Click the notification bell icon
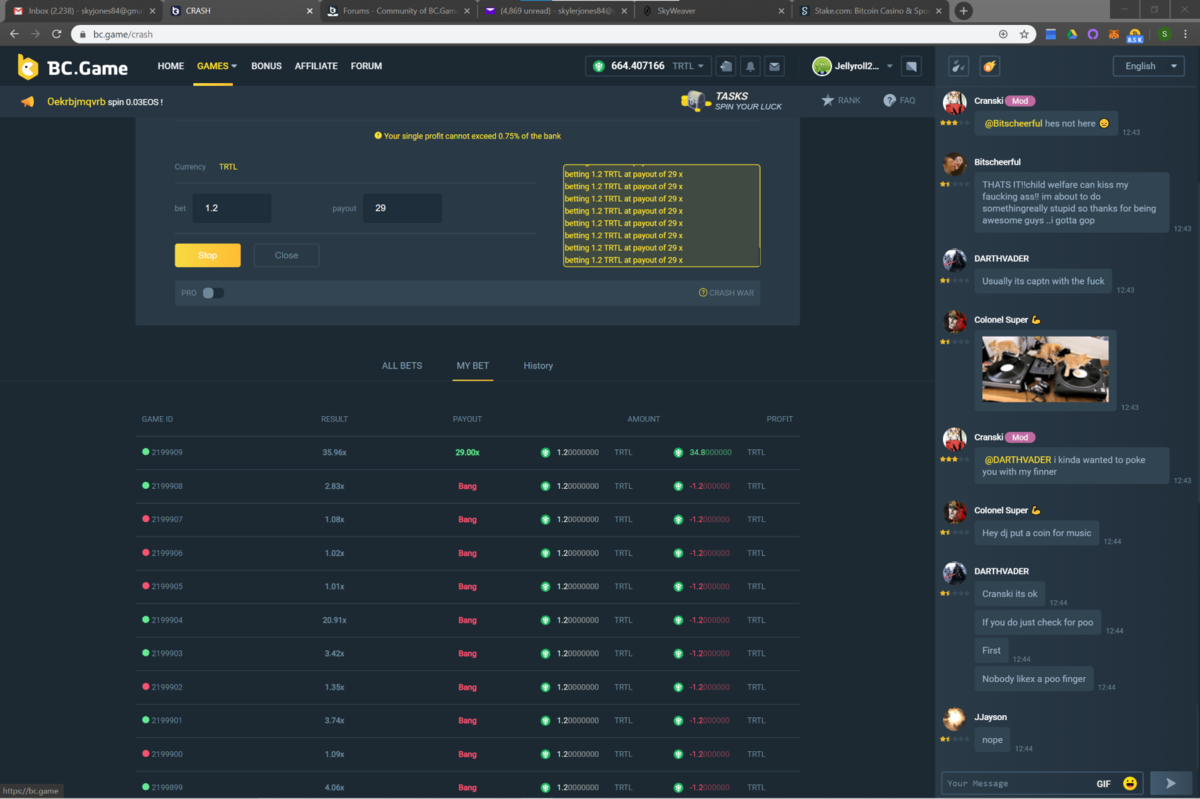The width and height of the screenshot is (1200, 799). click(x=750, y=66)
